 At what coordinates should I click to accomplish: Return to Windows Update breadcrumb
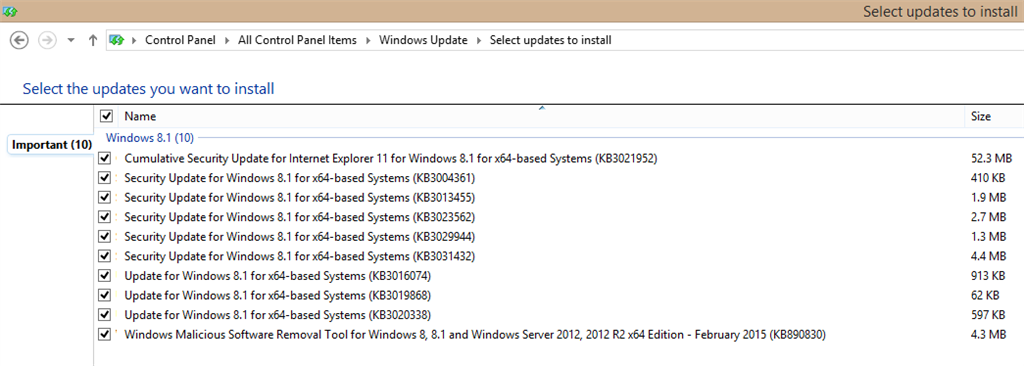coord(423,41)
